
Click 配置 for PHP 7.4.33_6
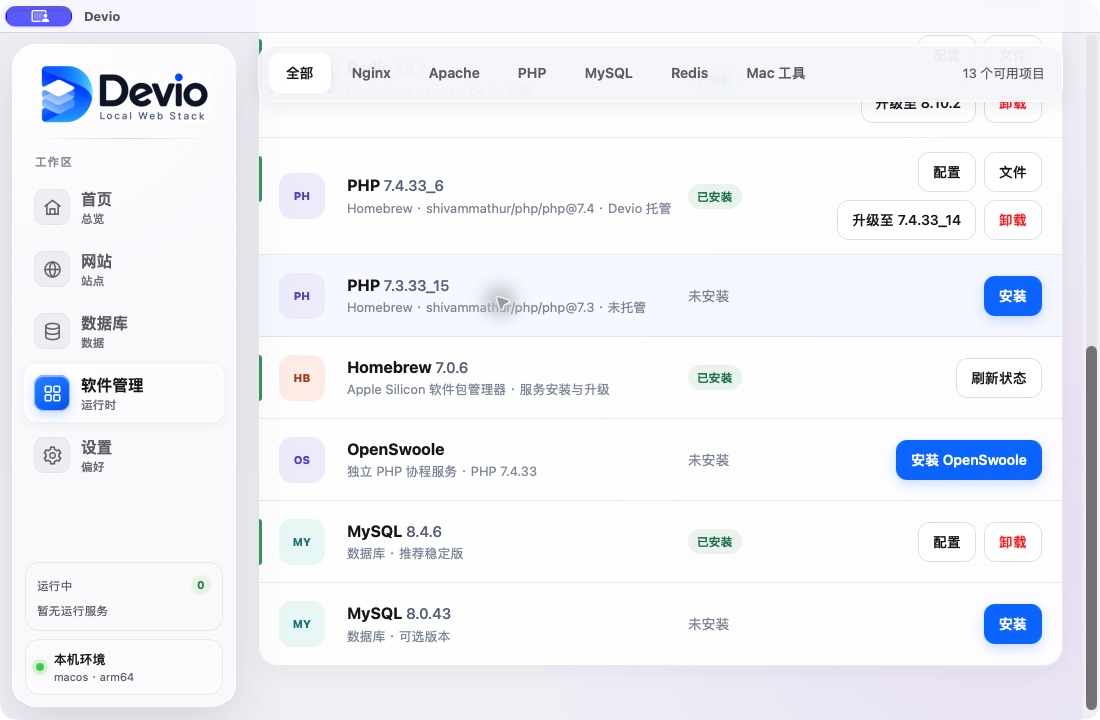click(x=946, y=172)
